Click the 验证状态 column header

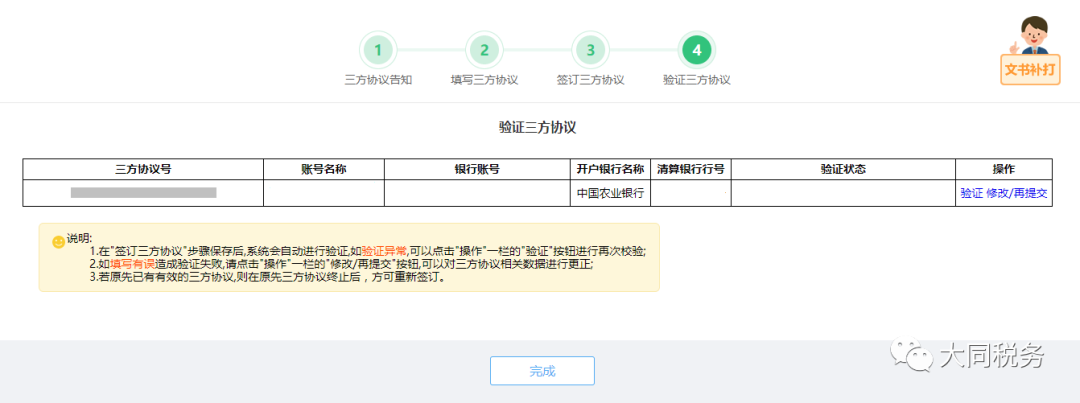click(843, 169)
